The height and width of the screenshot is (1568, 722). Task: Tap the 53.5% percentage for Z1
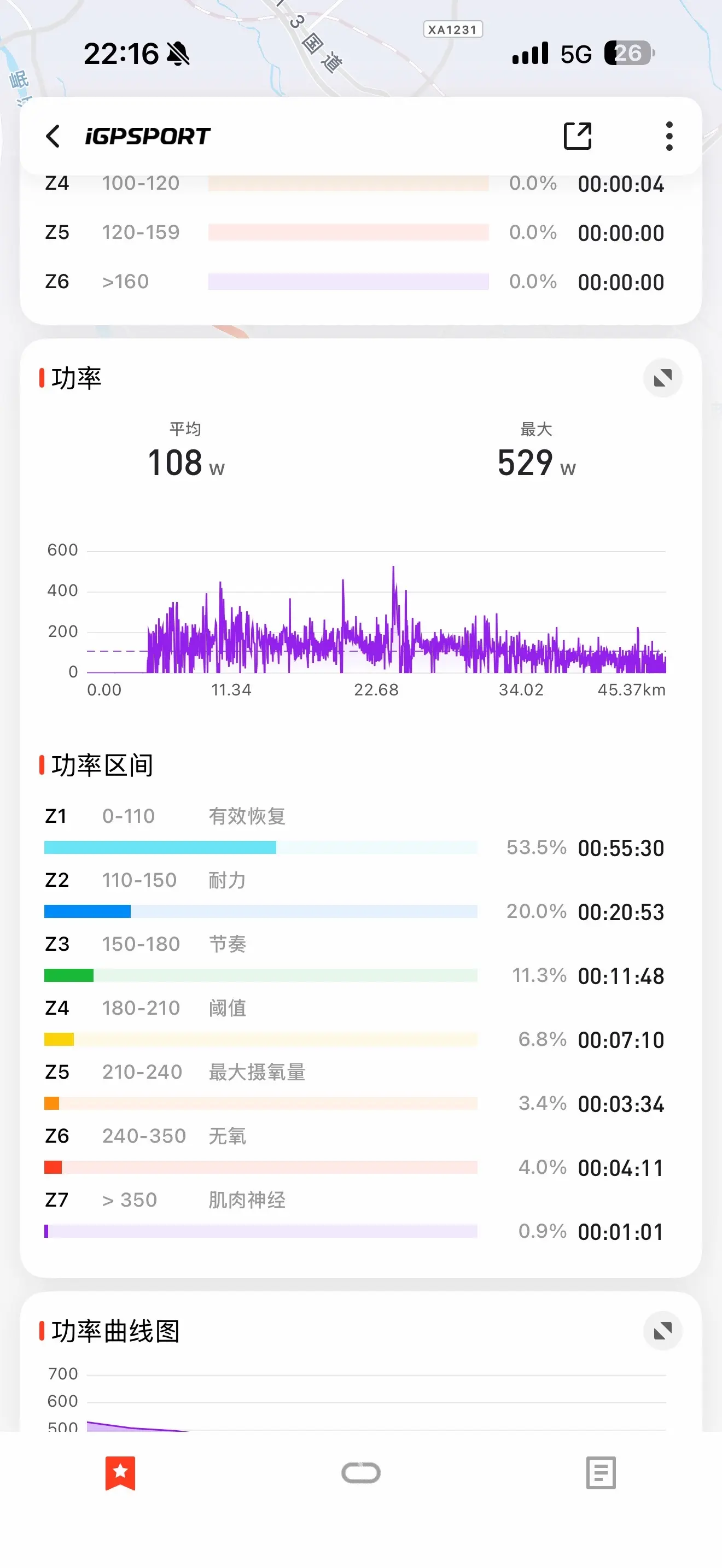[537, 847]
